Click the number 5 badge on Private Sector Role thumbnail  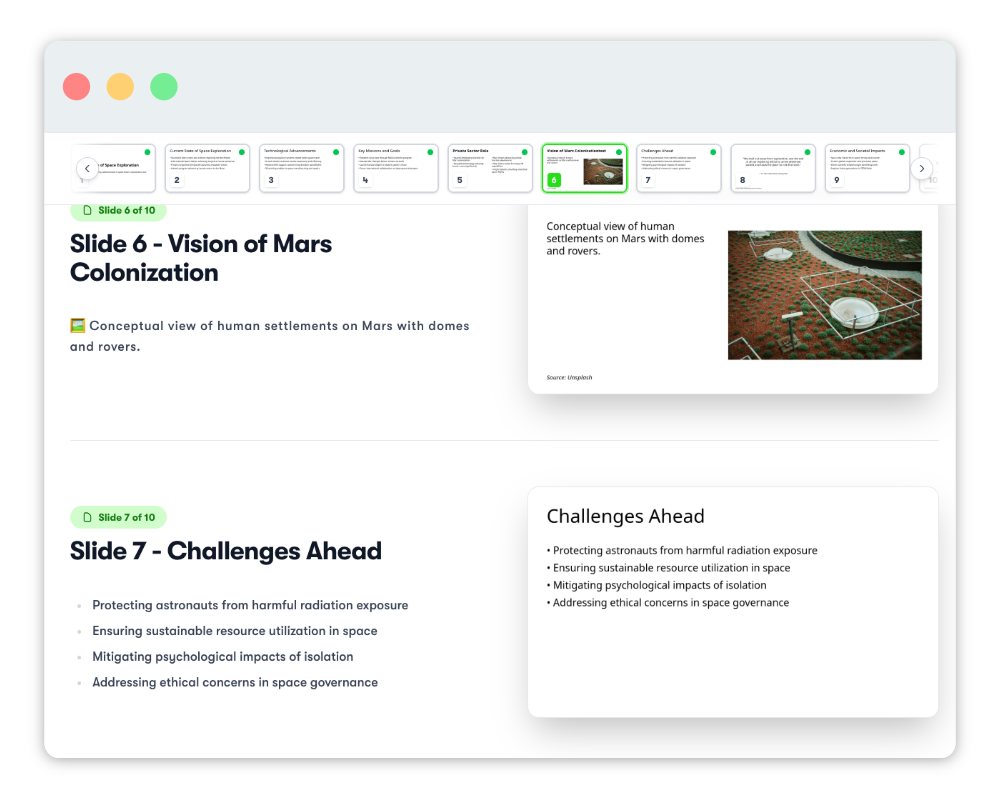(458, 181)
